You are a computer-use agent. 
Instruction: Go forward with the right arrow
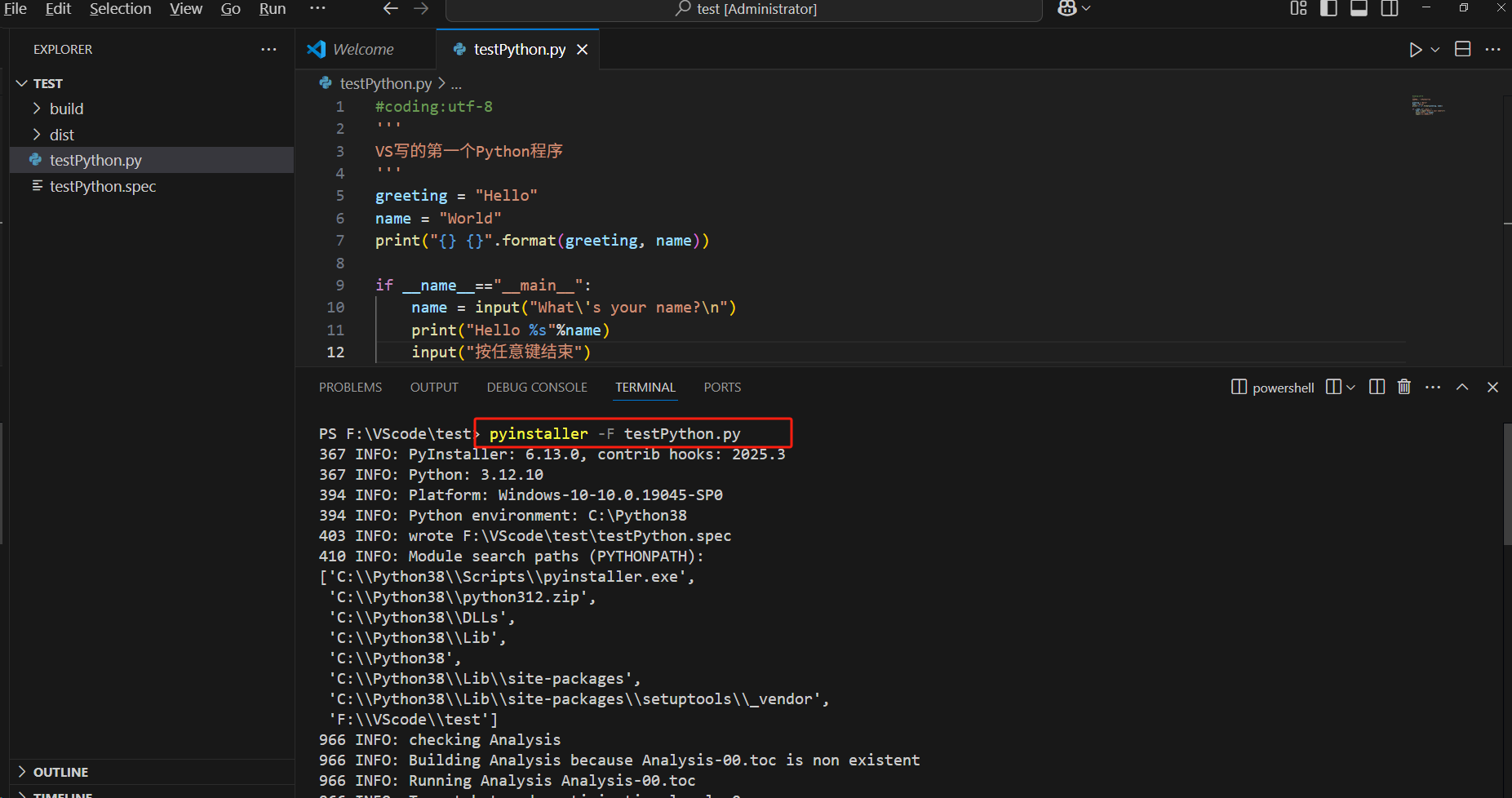421,8
